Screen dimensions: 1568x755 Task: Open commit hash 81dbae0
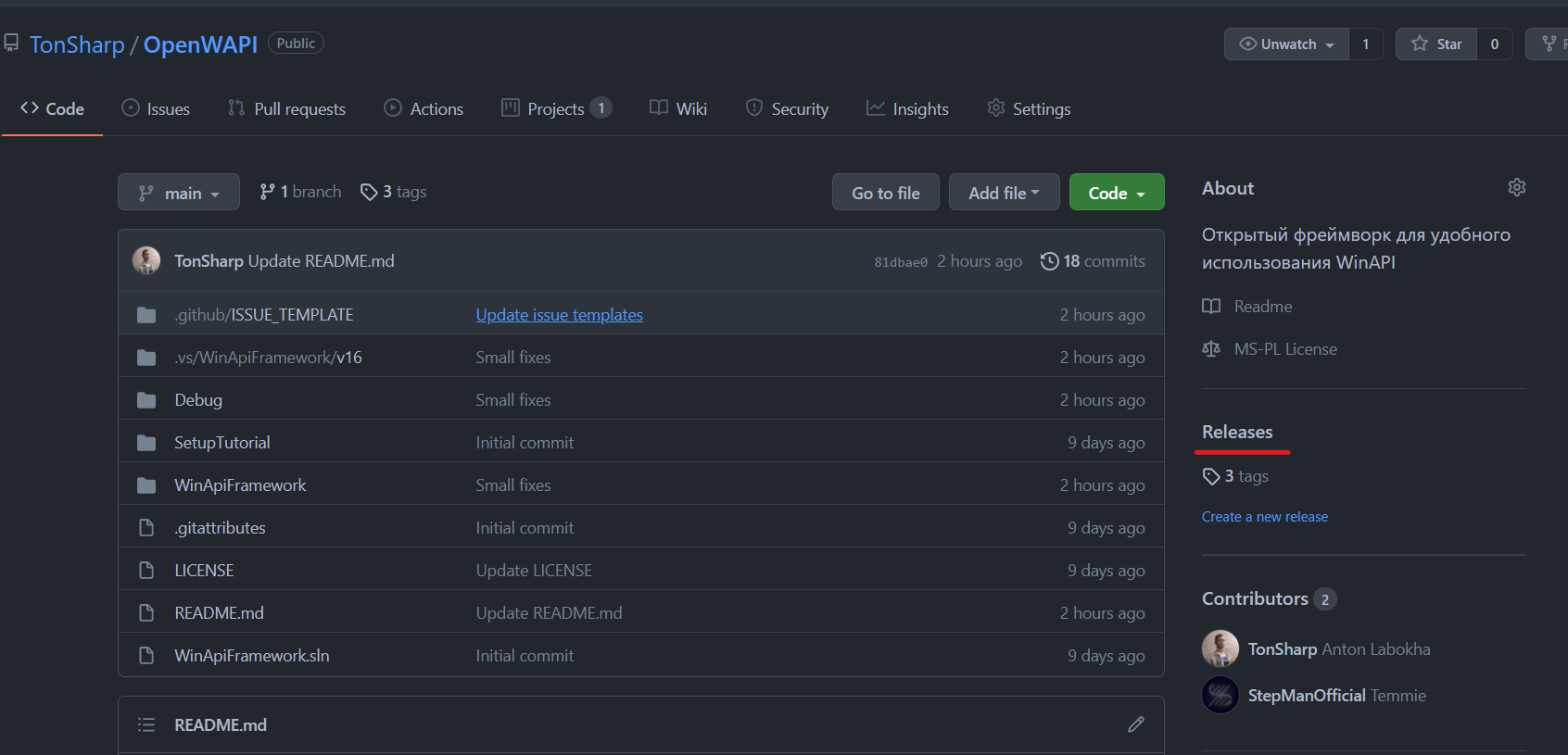tap(901, 262)
